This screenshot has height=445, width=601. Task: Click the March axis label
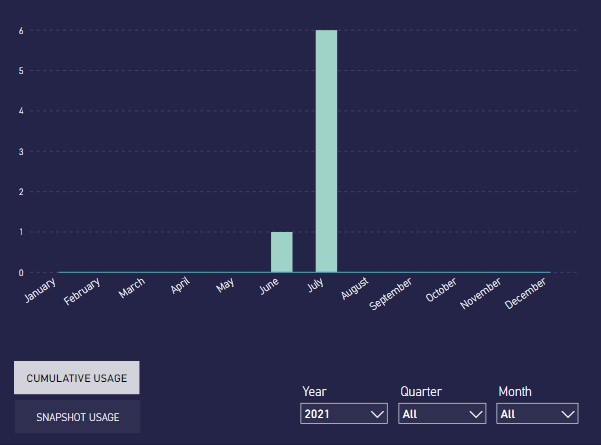point(132,287)
